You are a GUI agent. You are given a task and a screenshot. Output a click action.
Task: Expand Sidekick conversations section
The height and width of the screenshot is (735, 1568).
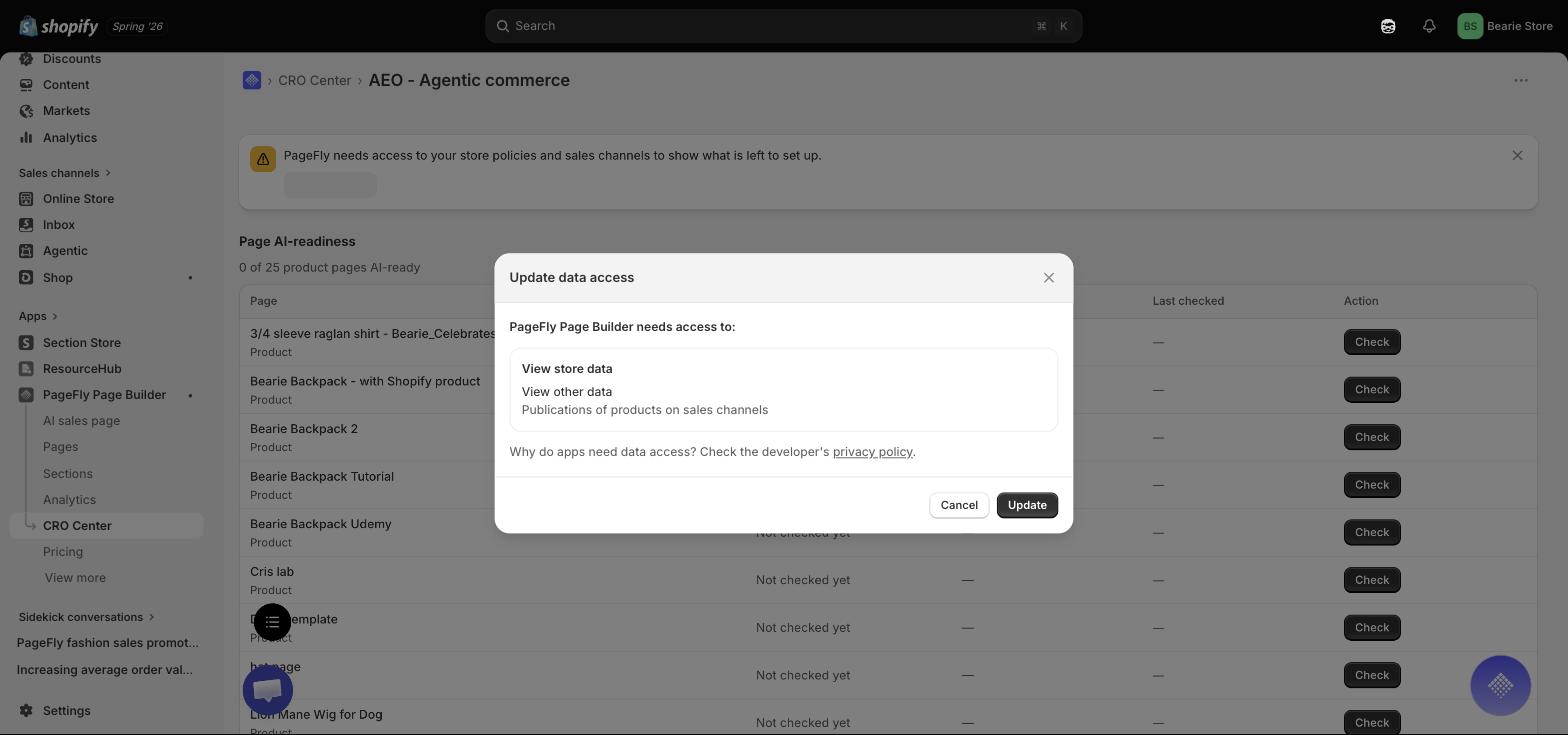(x=86, y=617)
